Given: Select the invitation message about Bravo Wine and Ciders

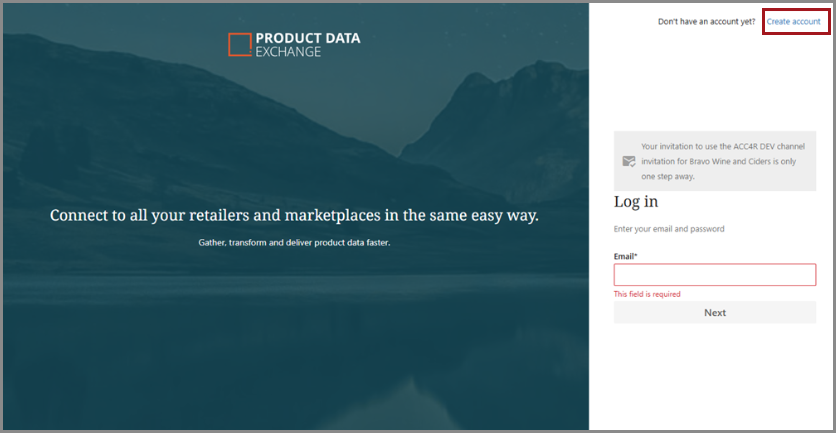Looking at the screenshot, I should 722,161.
